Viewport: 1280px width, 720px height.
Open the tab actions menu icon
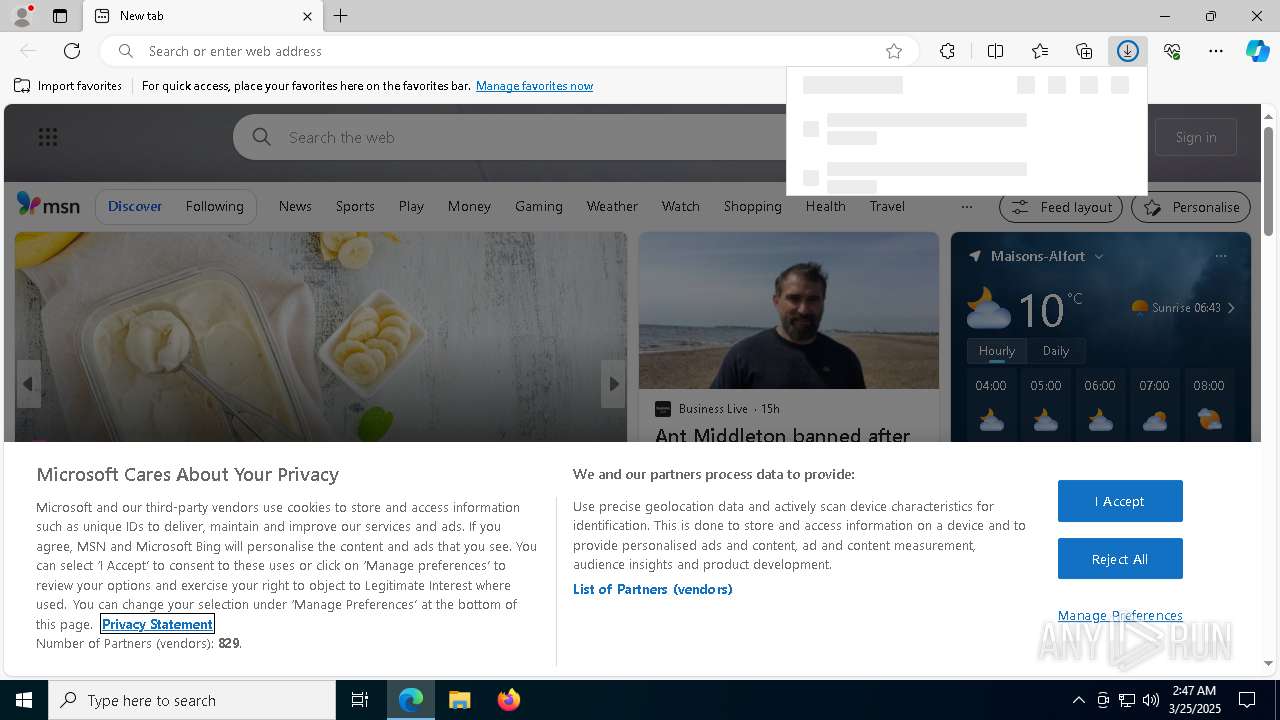click(60, 16)
